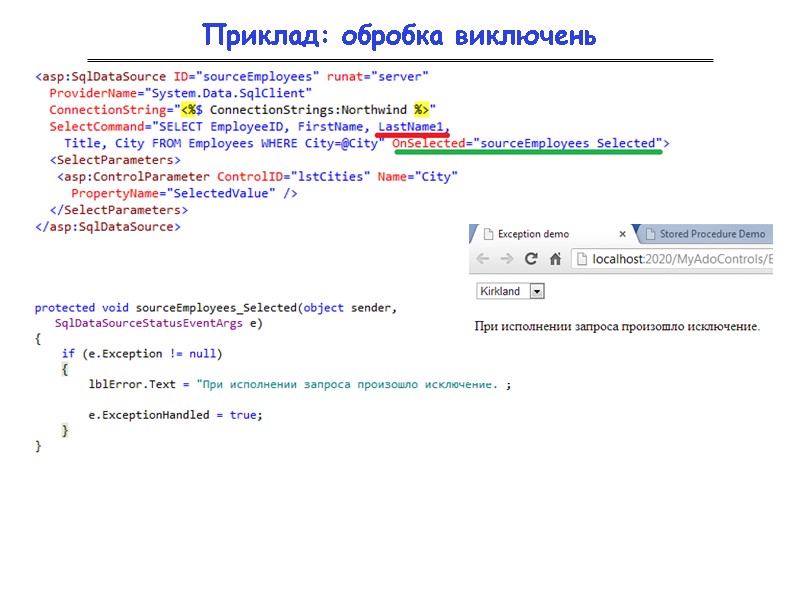Click the ControlID="lstCities" attribute
This screenshot has height=600, width=800.
click(293, 177)
